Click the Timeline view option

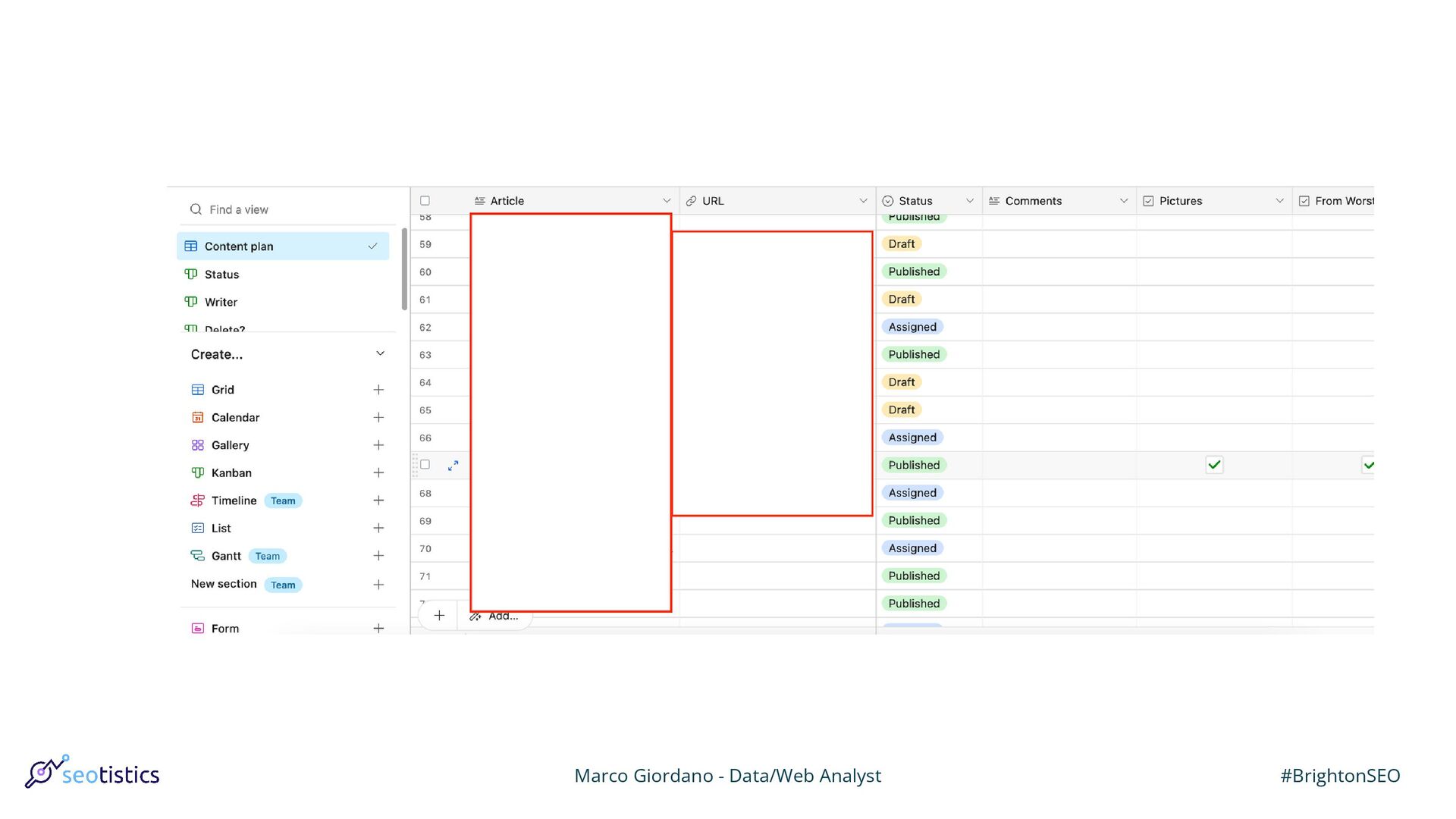click(234, 500)
